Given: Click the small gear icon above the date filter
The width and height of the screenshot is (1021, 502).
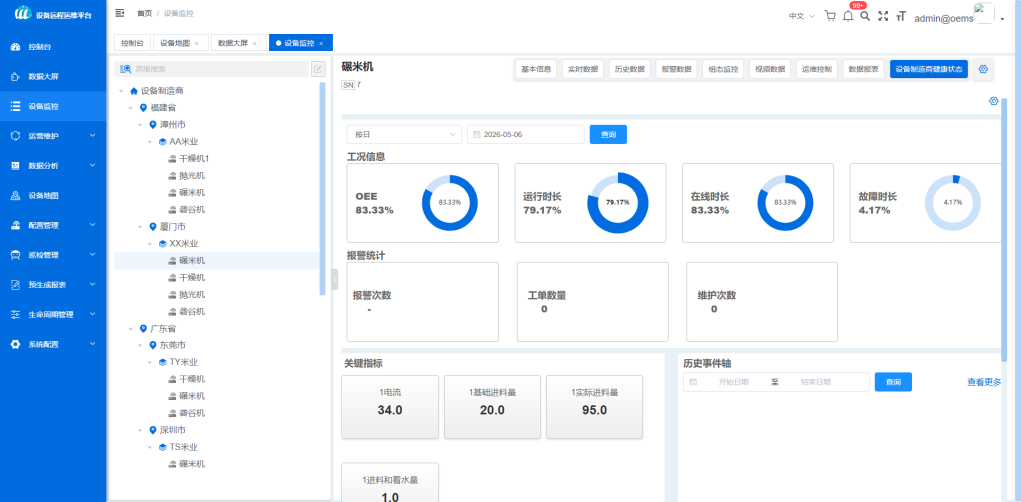Looking at the screenshot, I should coord(994,101).
